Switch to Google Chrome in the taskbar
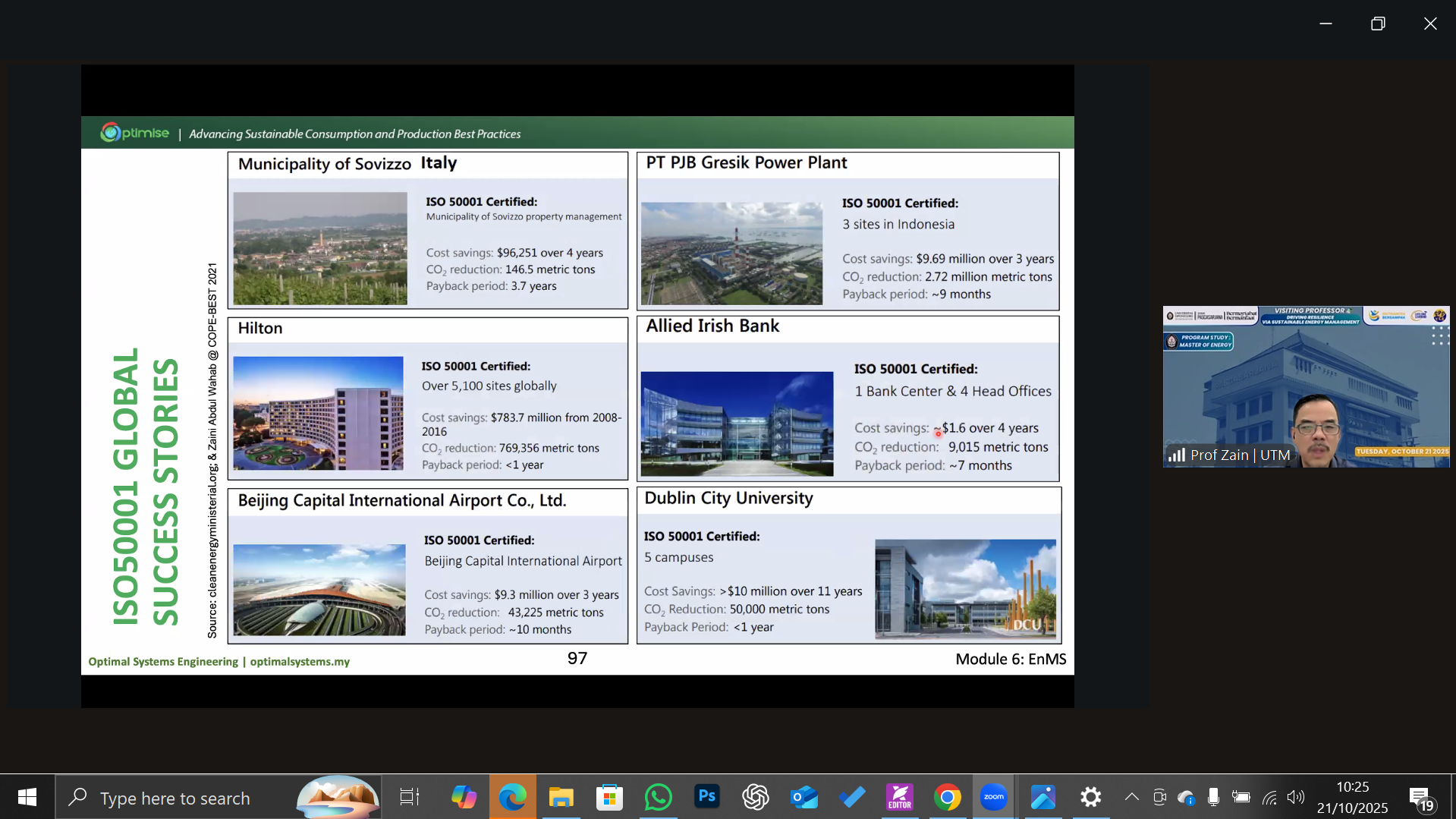Screen dimensions: 1456x819 [x=947, y=797]
